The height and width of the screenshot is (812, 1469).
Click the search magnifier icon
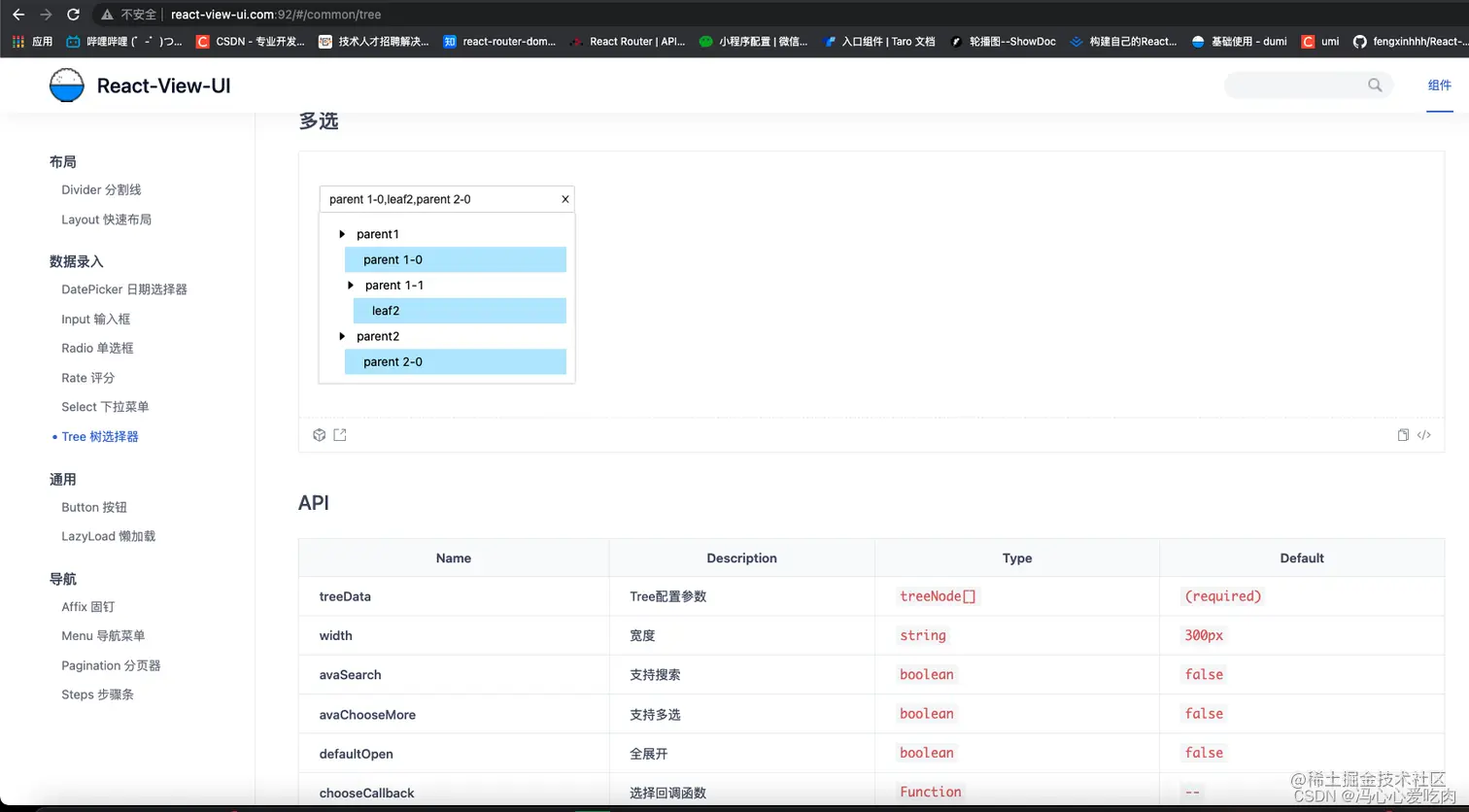1375,85
